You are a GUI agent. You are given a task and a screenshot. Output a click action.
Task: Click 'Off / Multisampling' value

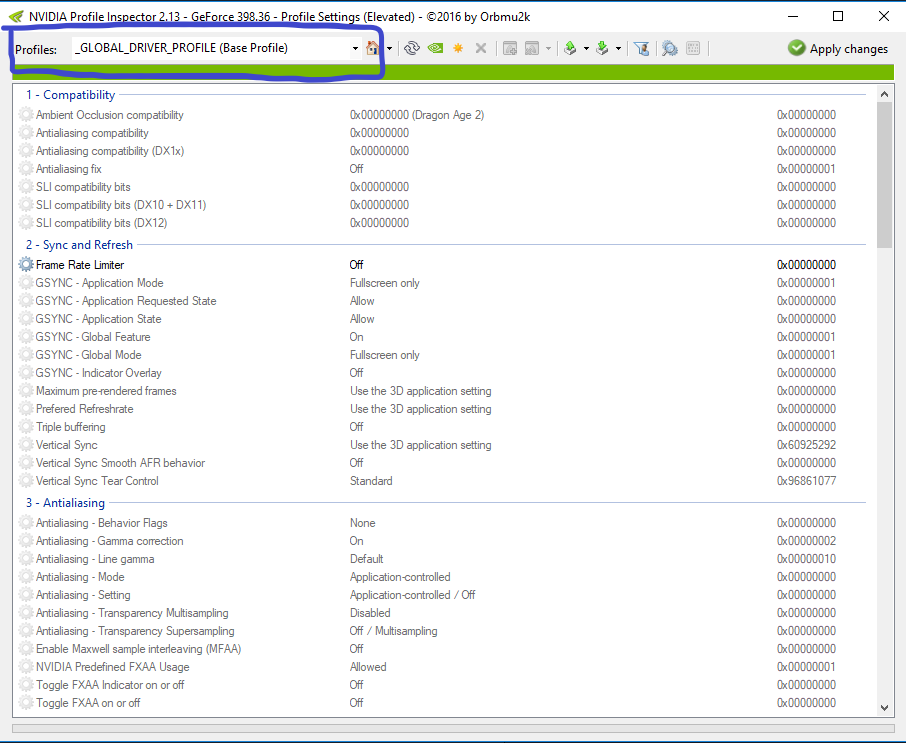coord(393,631)
